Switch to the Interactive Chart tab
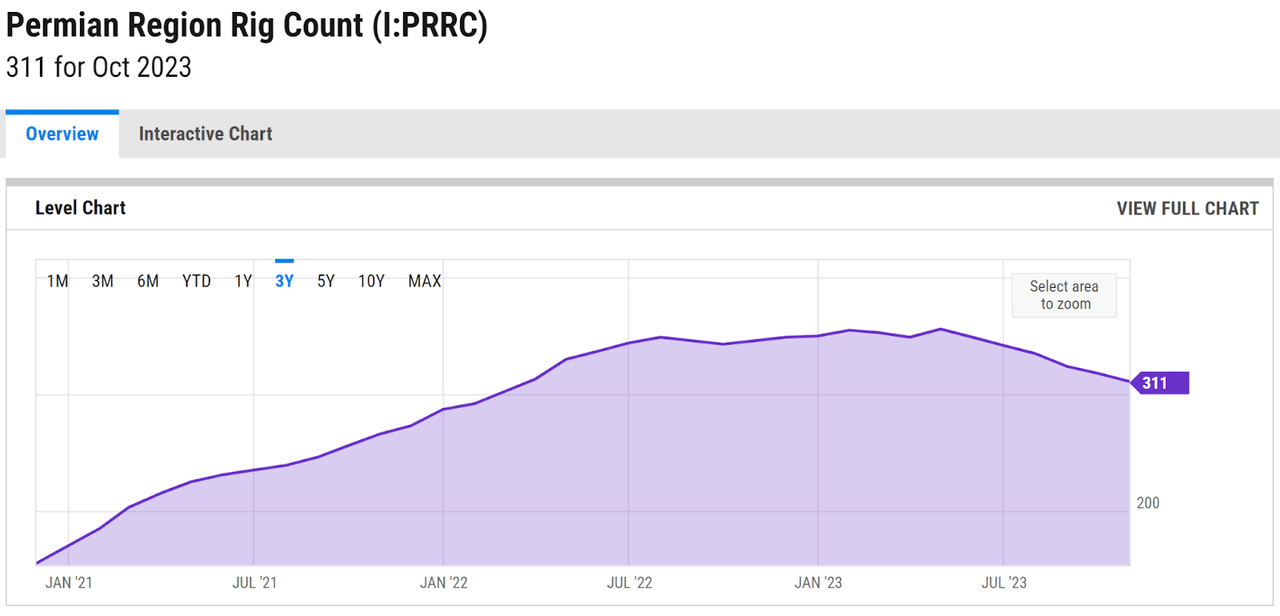The image size is (1280, 616). click(x=205, y=133)
